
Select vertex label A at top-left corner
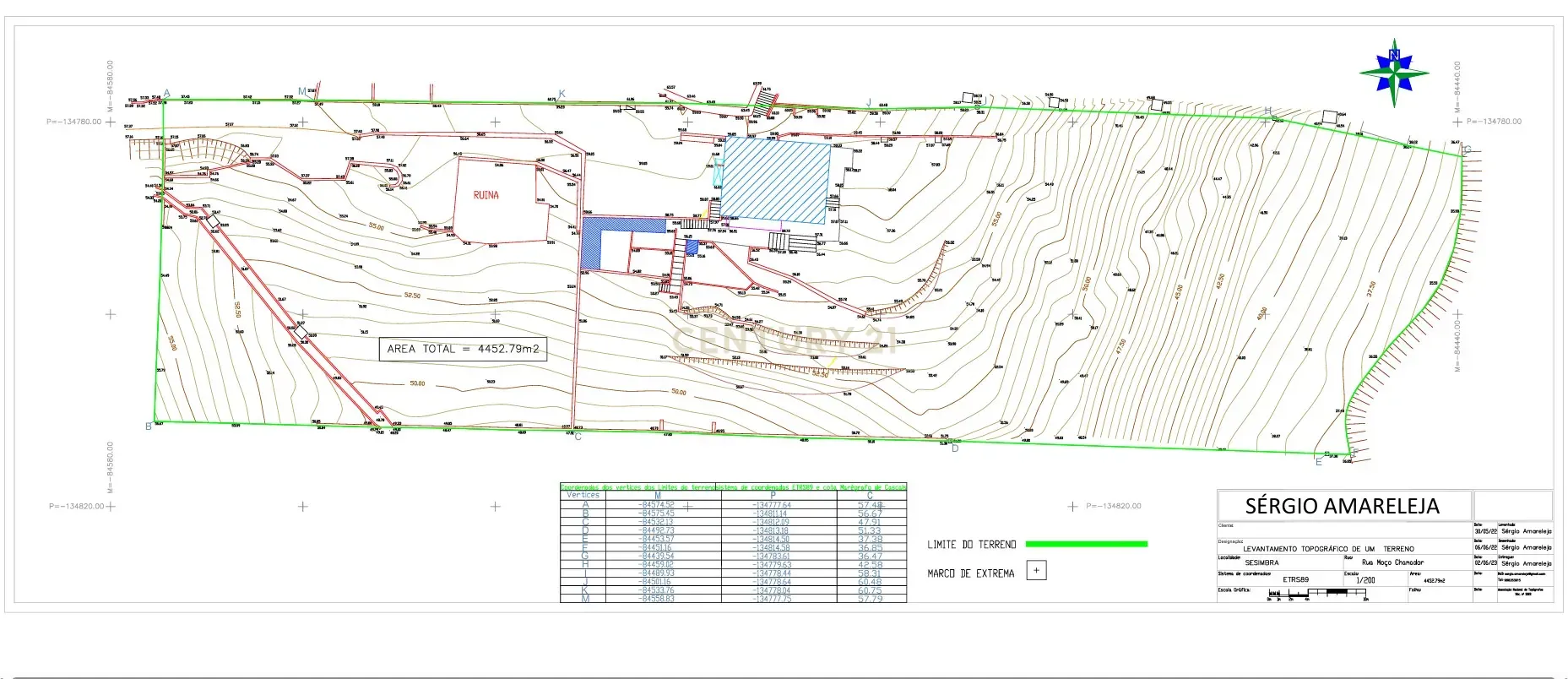tap(166, 93)
